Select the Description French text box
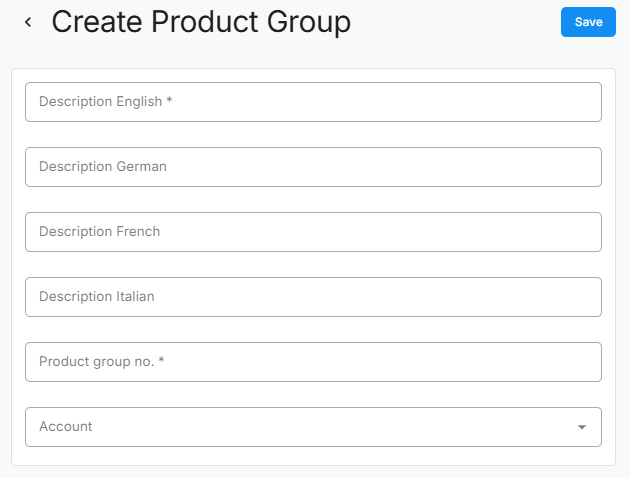This screenshot has height=478, width=630. pos(313,232)
